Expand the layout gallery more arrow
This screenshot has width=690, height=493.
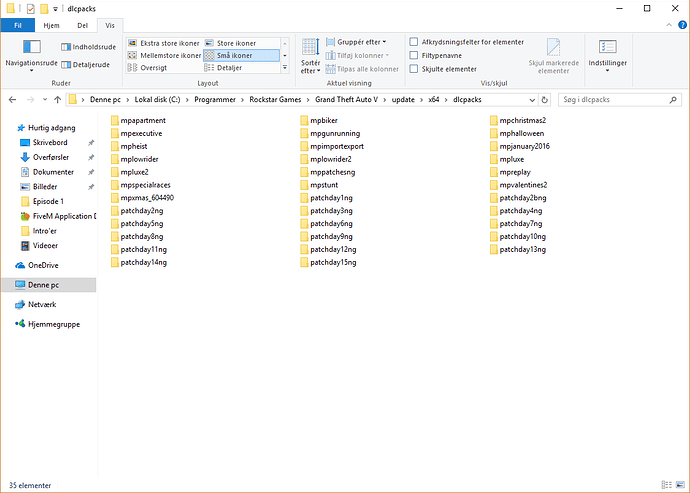285,67
